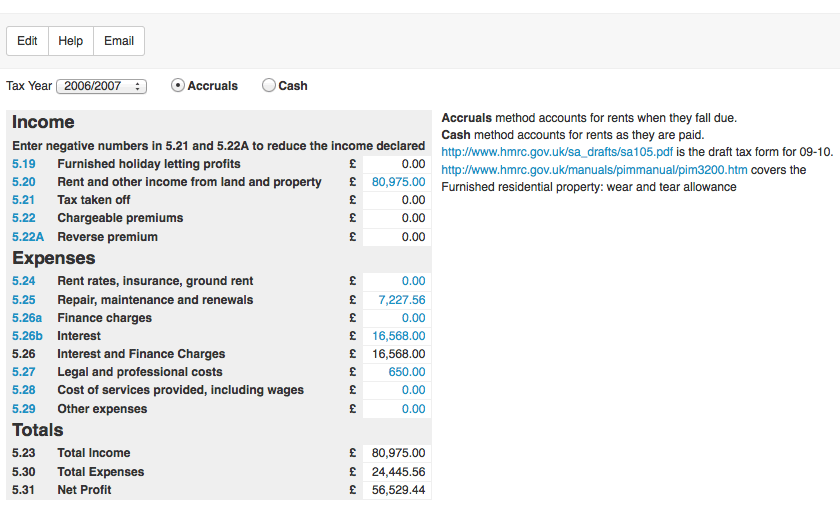
Task: Click the 5.26b Interest reference link
Action: (x=28, y=336)
